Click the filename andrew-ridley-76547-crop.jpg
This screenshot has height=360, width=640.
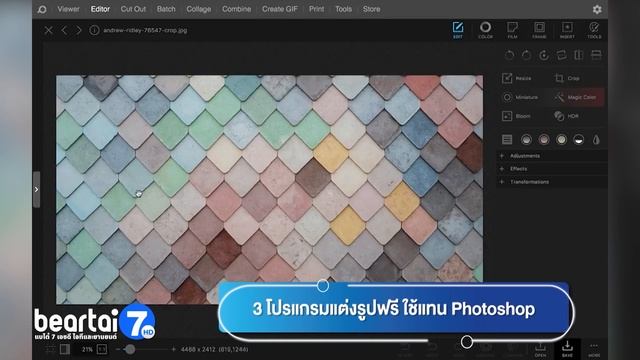point(145,30)
